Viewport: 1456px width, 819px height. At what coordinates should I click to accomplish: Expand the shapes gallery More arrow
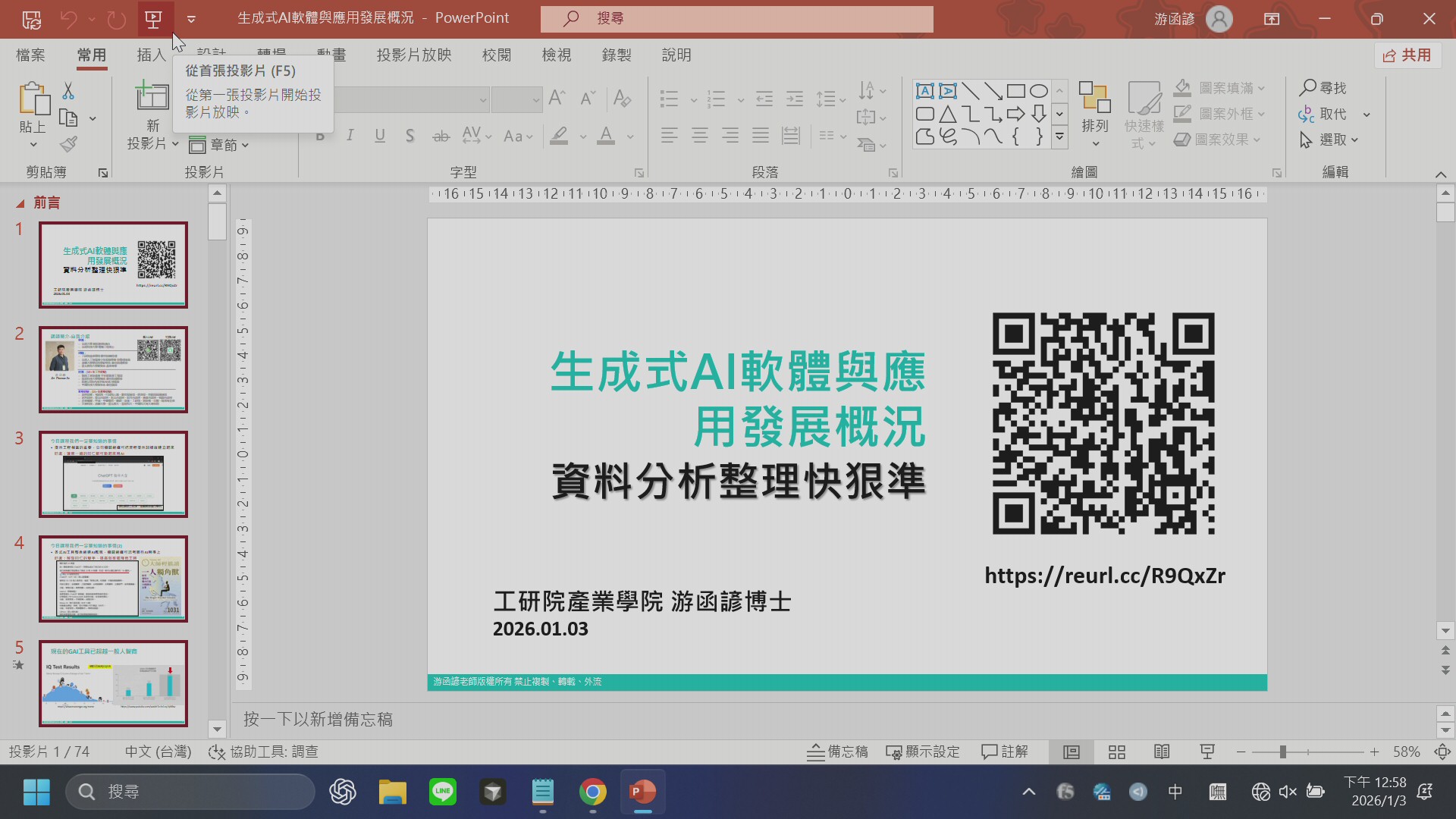[x=1060, y=137]
